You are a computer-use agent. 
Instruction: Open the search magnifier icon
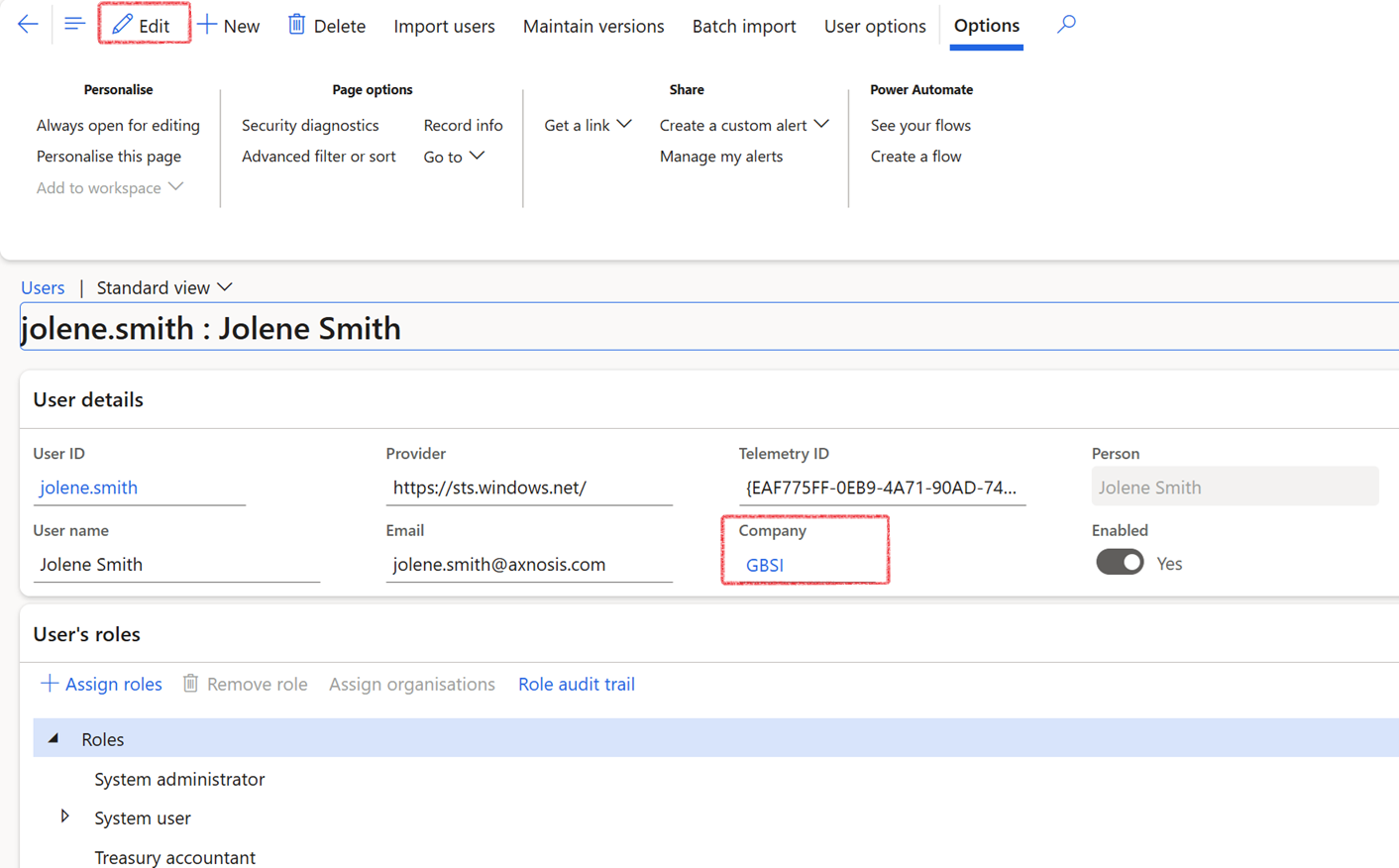tap(1066, 24)
